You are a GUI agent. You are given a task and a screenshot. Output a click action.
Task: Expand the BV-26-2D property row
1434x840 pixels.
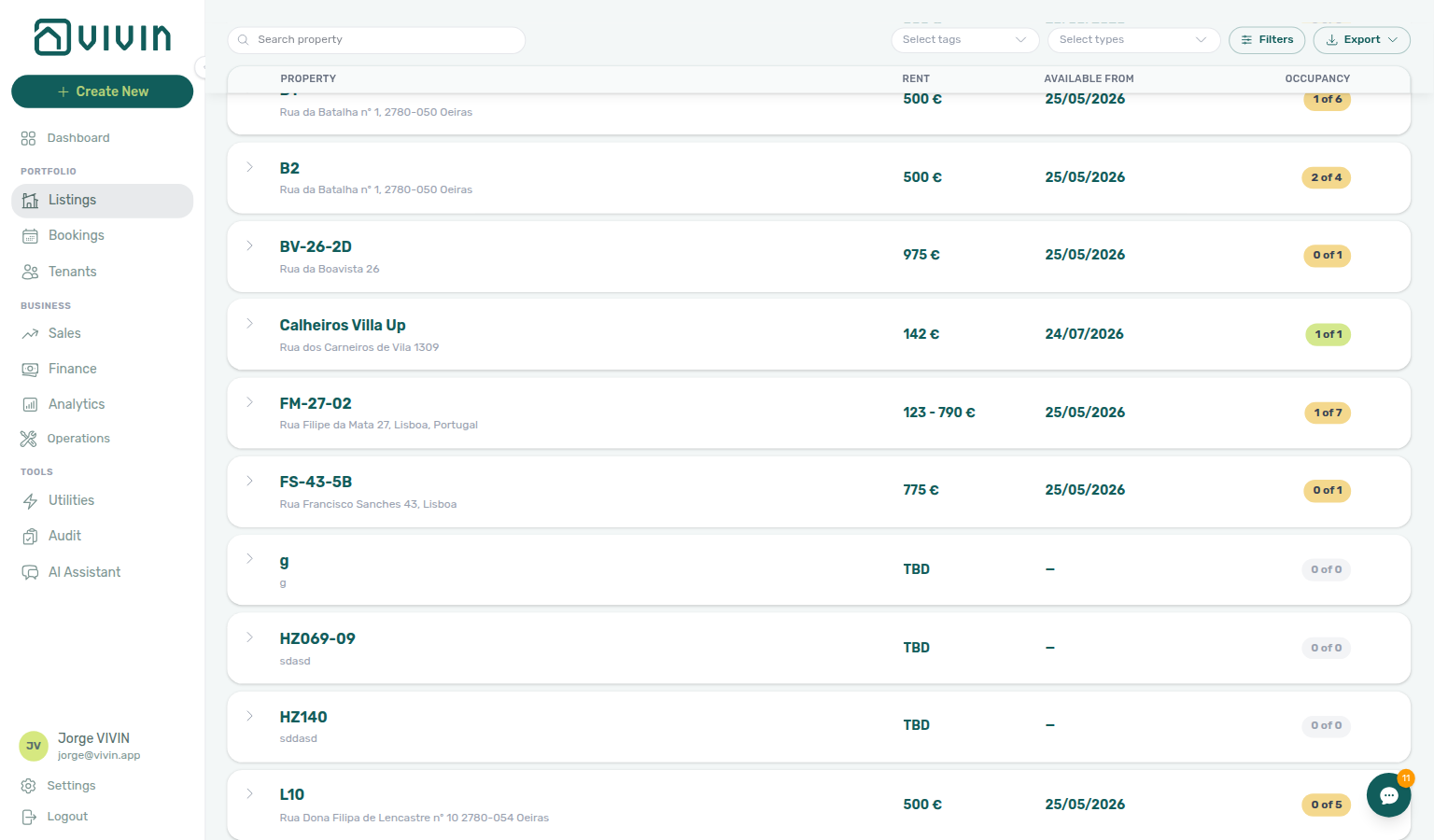(250, 245)
